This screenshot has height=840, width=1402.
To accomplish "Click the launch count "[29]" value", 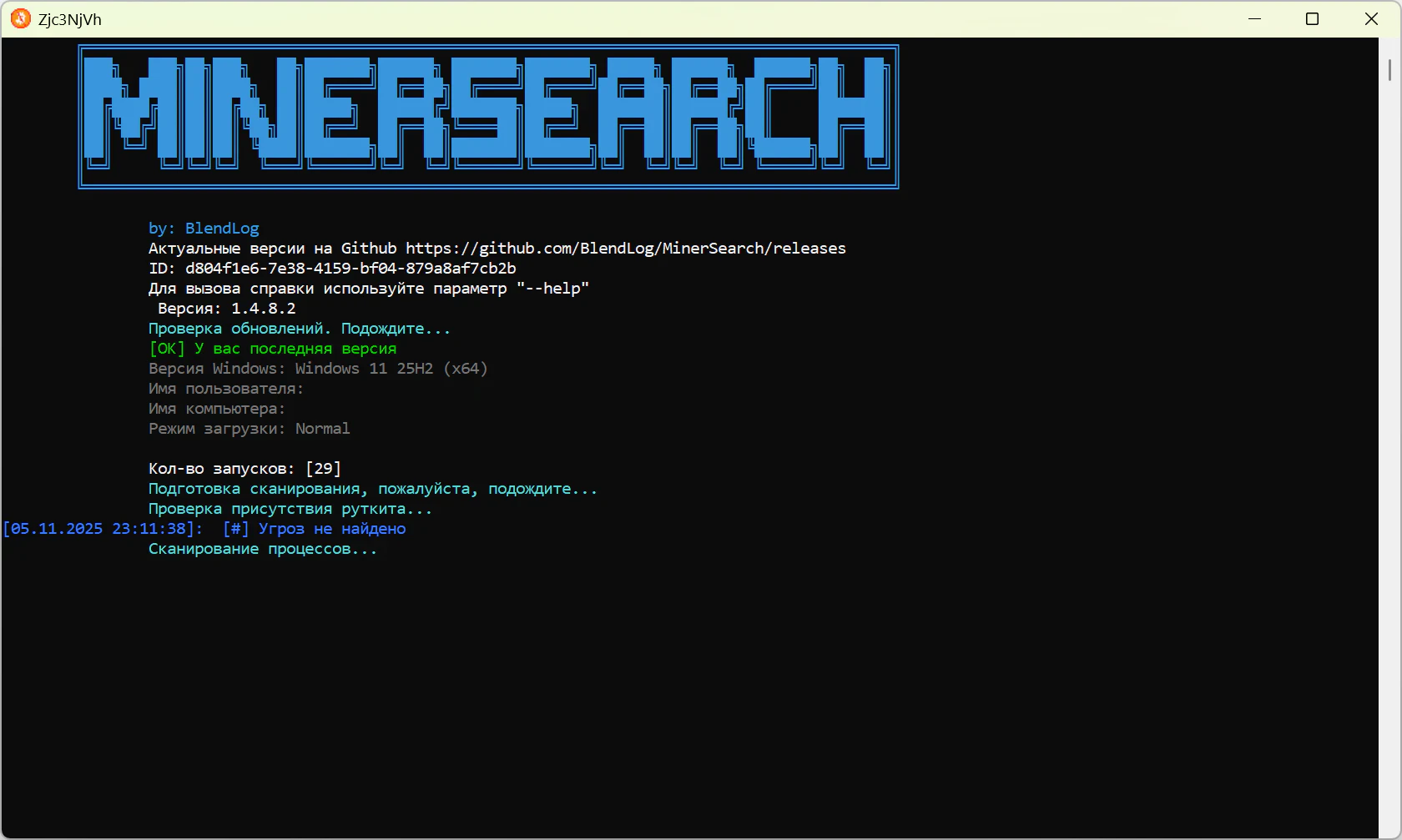I will [x=323, y=469].
